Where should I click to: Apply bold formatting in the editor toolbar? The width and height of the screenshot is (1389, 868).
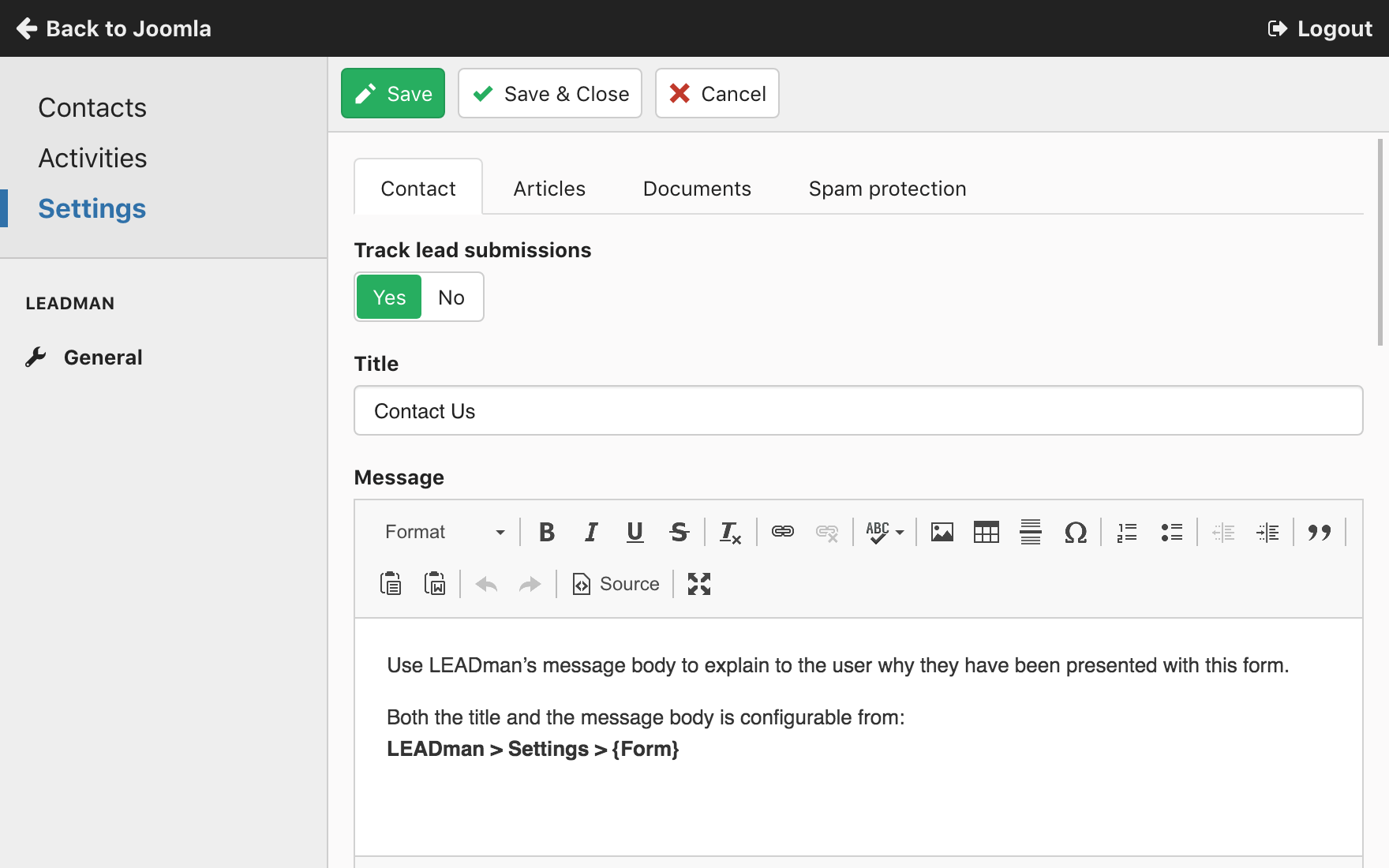[x=546, y=532]
